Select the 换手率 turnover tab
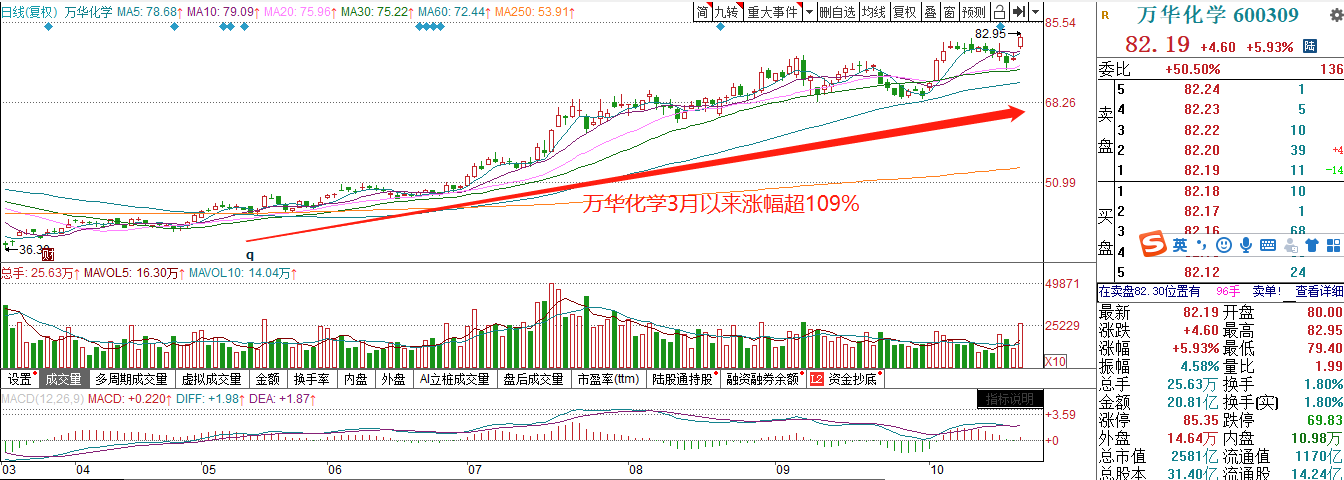The width and height of the screenshot is (1344, 480). [311, 379]
